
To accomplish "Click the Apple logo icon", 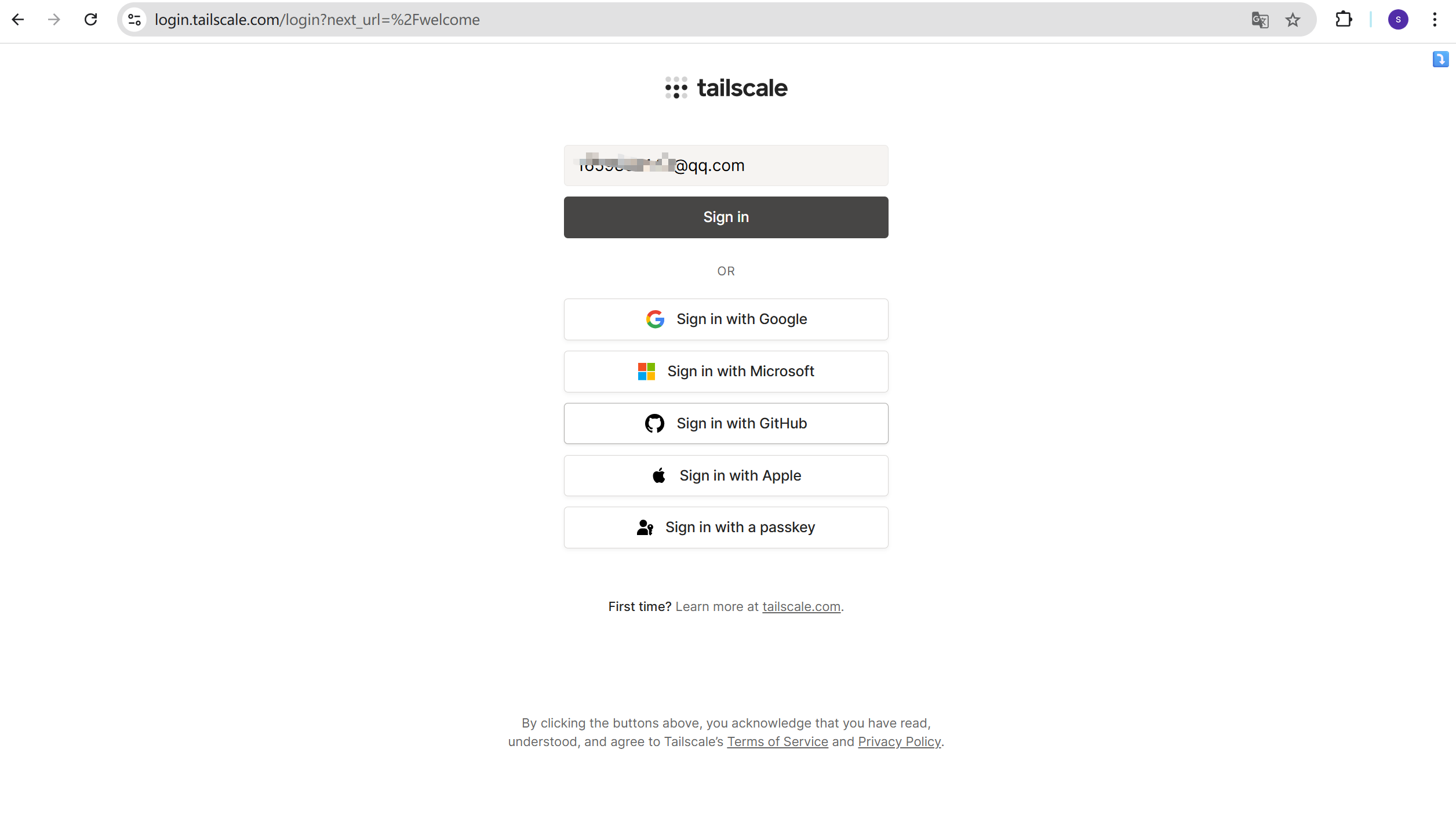I will [660, 475].
